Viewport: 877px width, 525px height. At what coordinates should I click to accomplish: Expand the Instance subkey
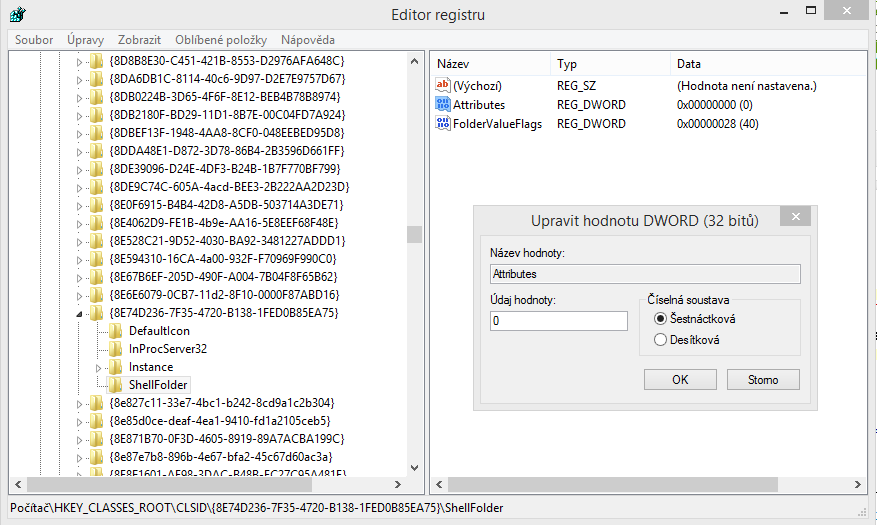[x=98, y=368]
